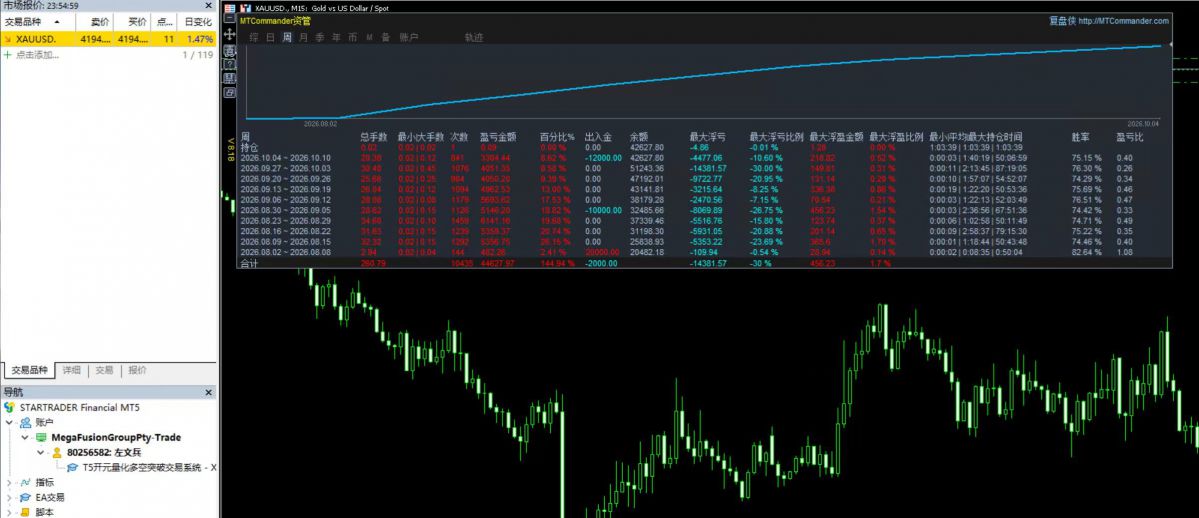Open the http://MTCommander.com link
The image size is (1199, 518).
point(1123,21)
